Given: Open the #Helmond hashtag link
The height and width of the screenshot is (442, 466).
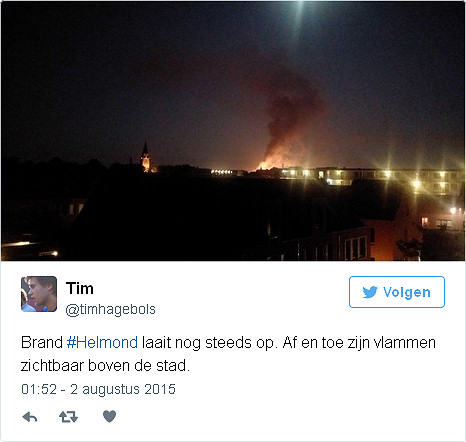Looking at the screenshot, I should (102, 343).
